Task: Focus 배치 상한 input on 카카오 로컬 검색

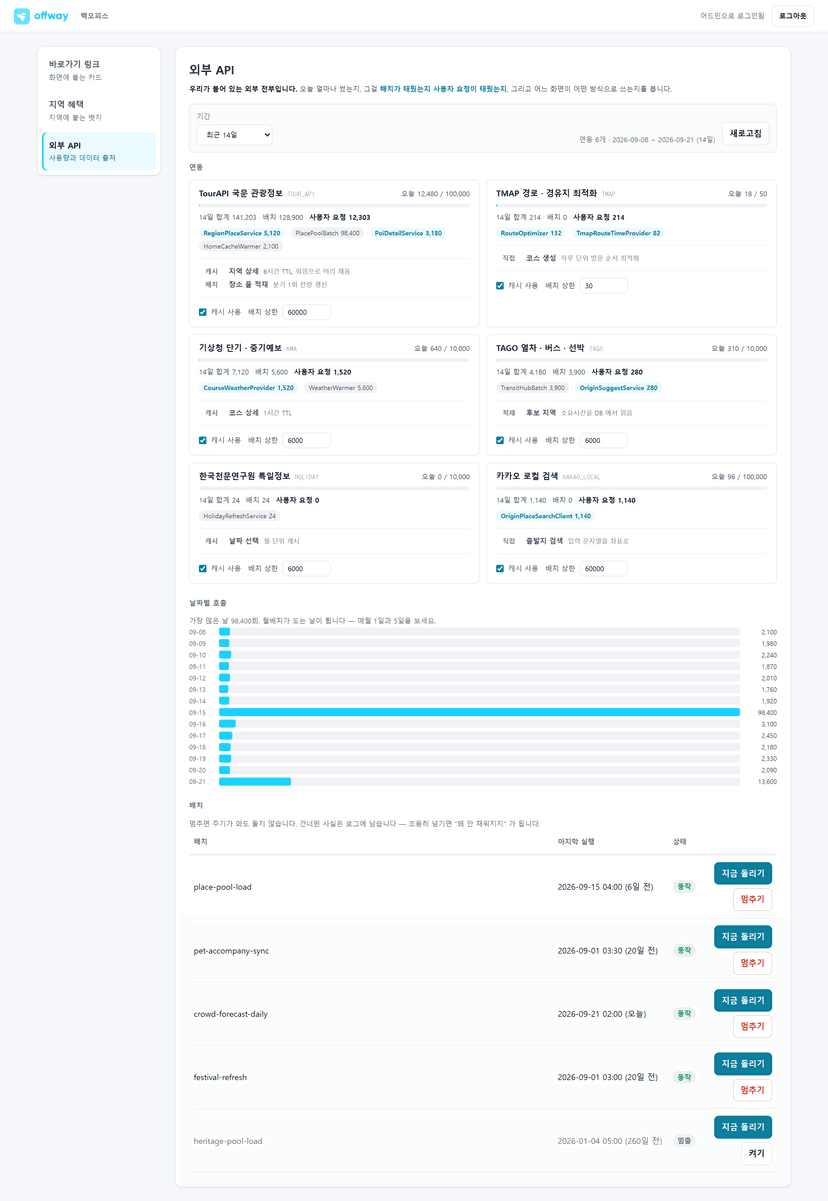Action: (604, 568)
